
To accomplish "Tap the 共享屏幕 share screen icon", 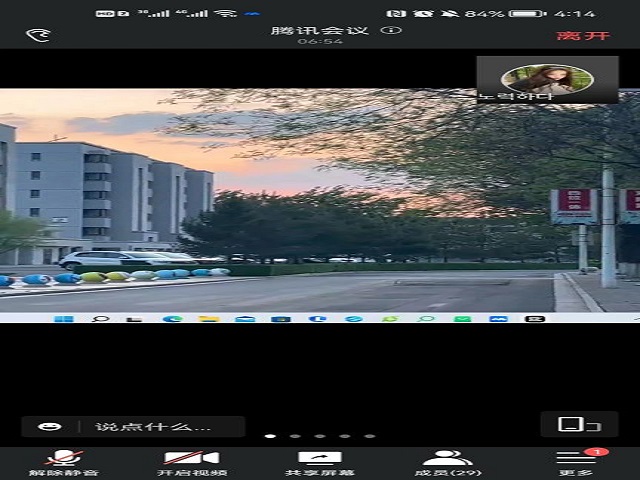I will coord(319,462).
